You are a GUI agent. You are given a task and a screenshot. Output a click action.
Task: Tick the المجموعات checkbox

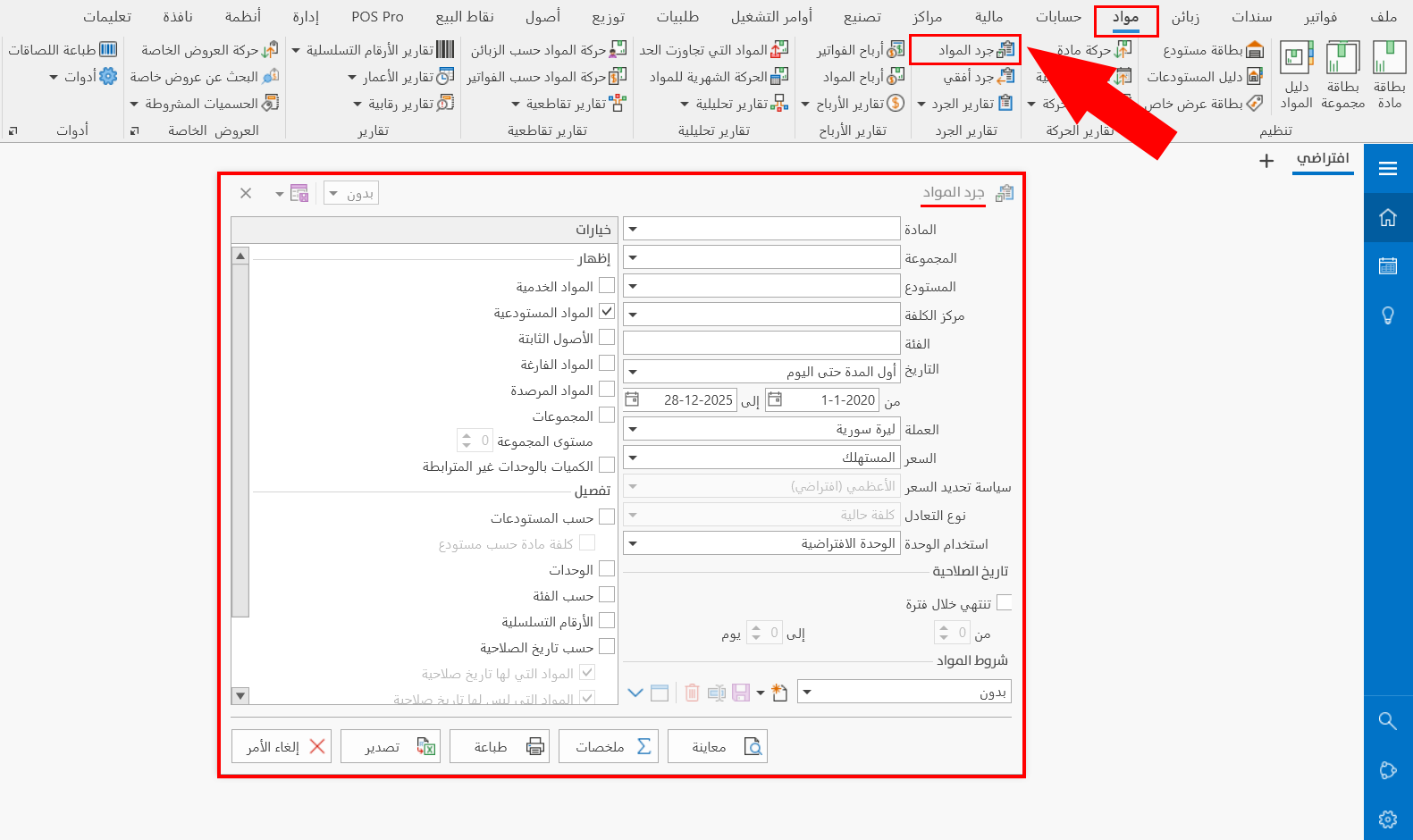point(607,415)
